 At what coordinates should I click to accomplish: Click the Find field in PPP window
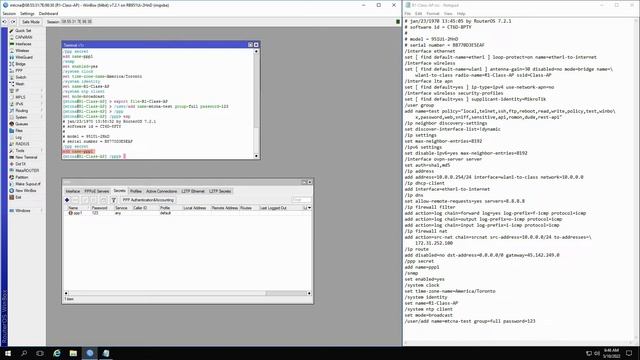coord(302,200)
